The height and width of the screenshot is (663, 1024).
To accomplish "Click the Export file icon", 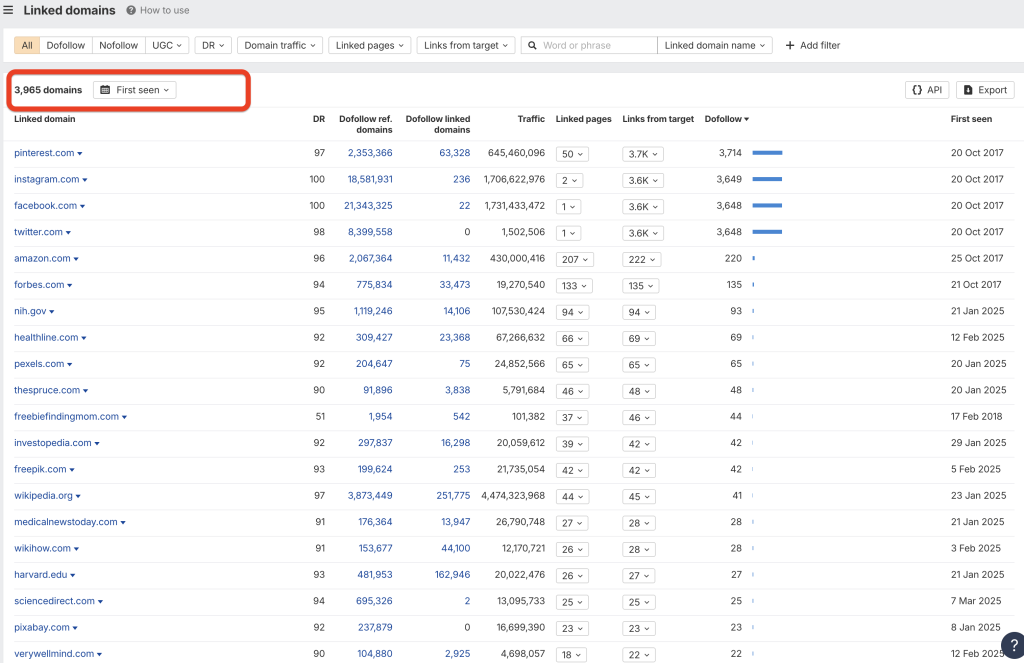I will coord(968,90).
